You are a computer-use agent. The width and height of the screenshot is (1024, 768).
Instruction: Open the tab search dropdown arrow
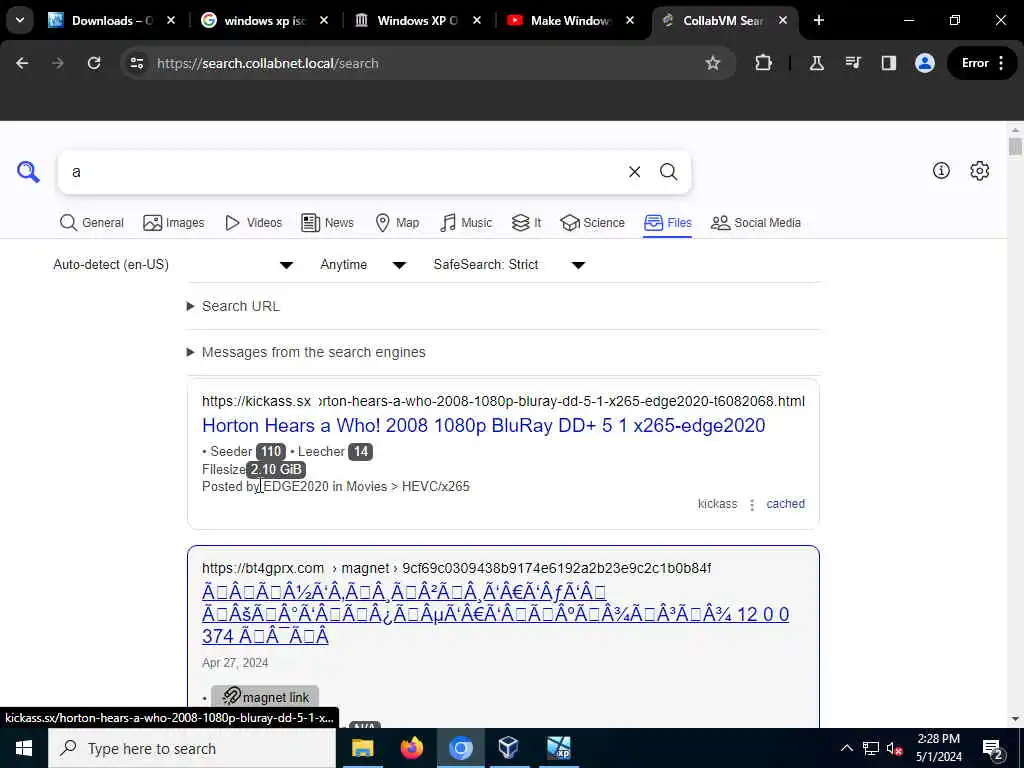(x=20, y=20)
